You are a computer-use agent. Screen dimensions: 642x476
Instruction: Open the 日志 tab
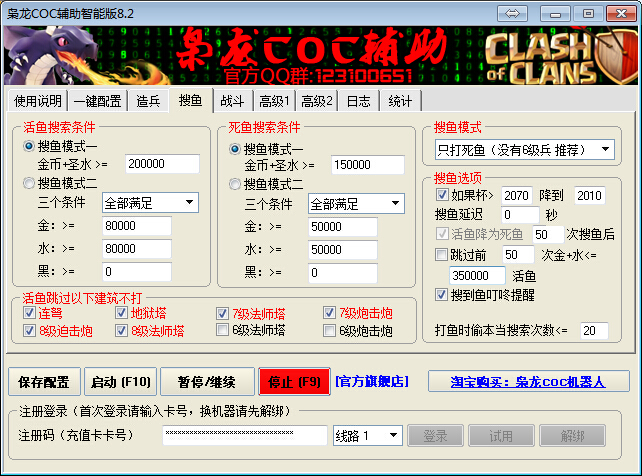click(358, 101)
